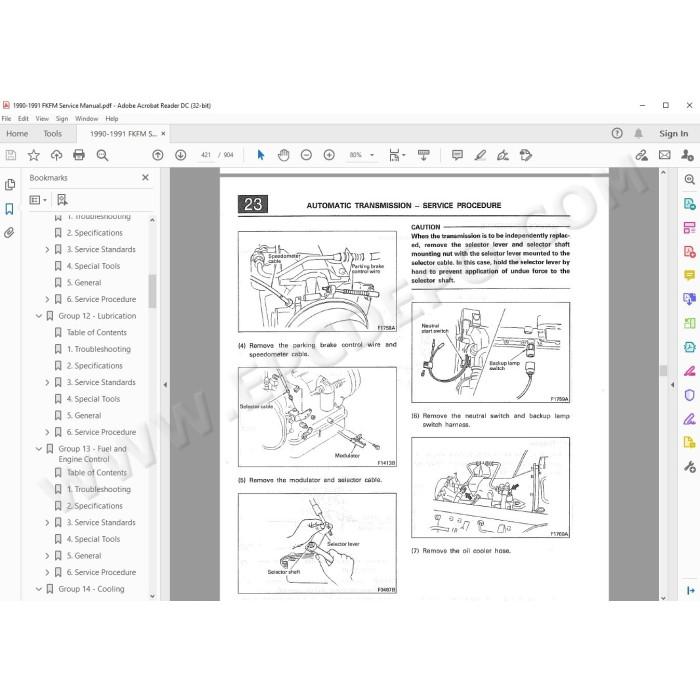Click the page number field 421
Viewport: 700px width, 700px height.
(206, 155)
